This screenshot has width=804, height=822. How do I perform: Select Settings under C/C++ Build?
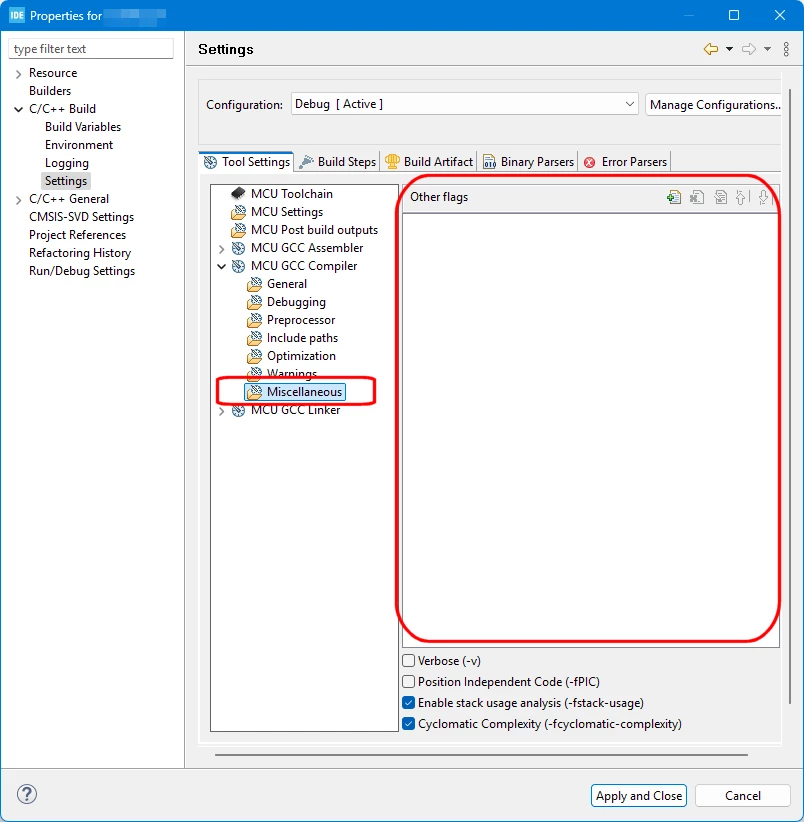66,181
